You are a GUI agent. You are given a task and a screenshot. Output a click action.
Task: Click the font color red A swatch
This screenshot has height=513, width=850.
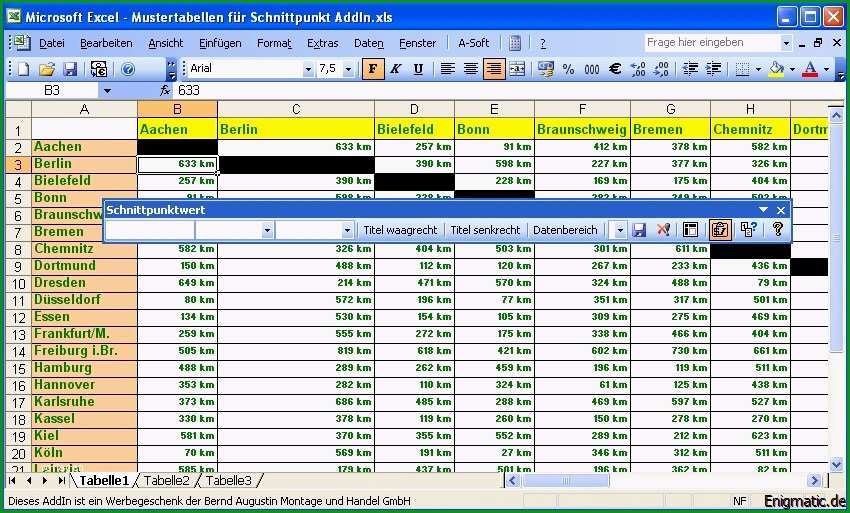[810, 69]
